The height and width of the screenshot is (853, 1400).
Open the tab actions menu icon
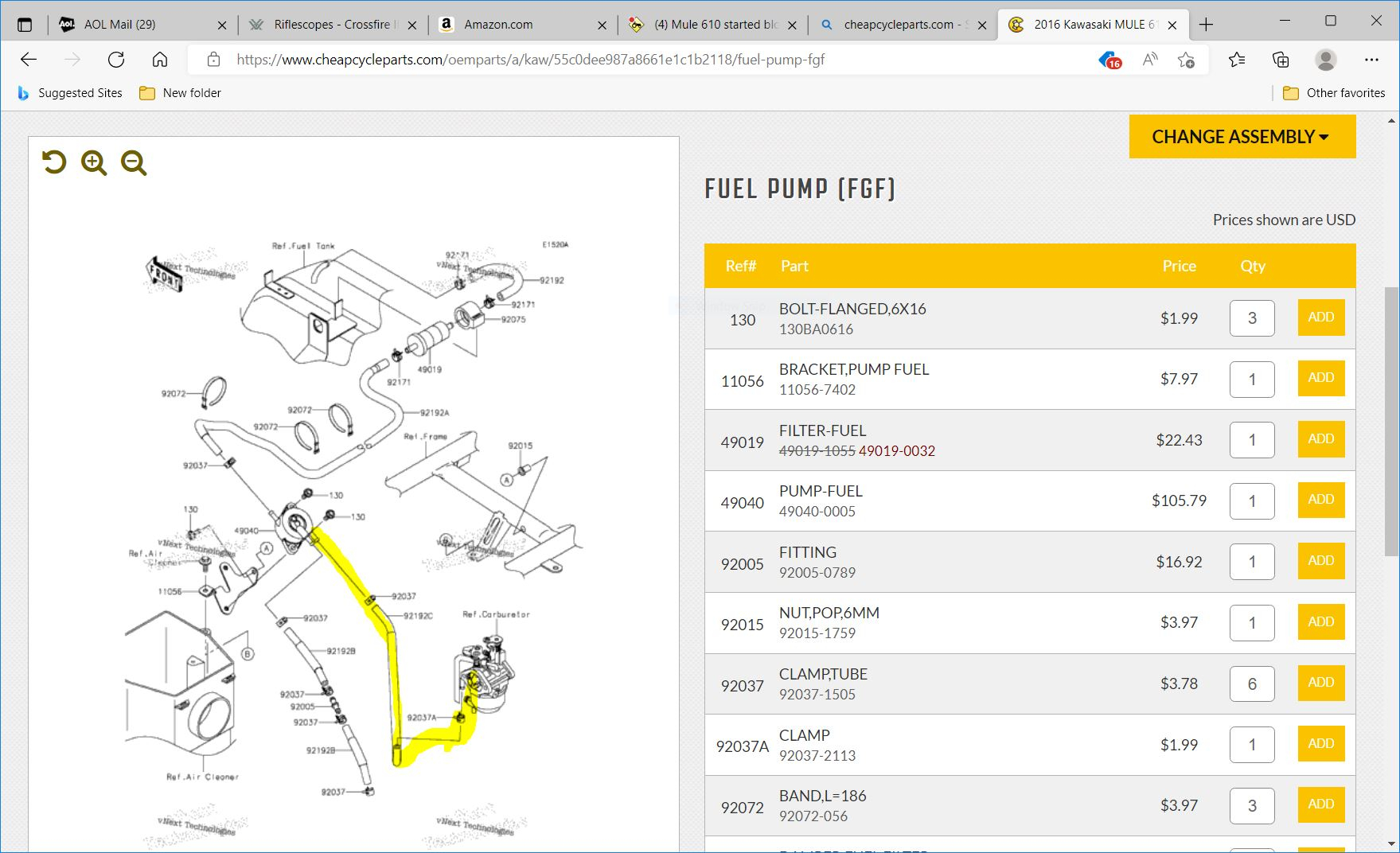[25, 25]
